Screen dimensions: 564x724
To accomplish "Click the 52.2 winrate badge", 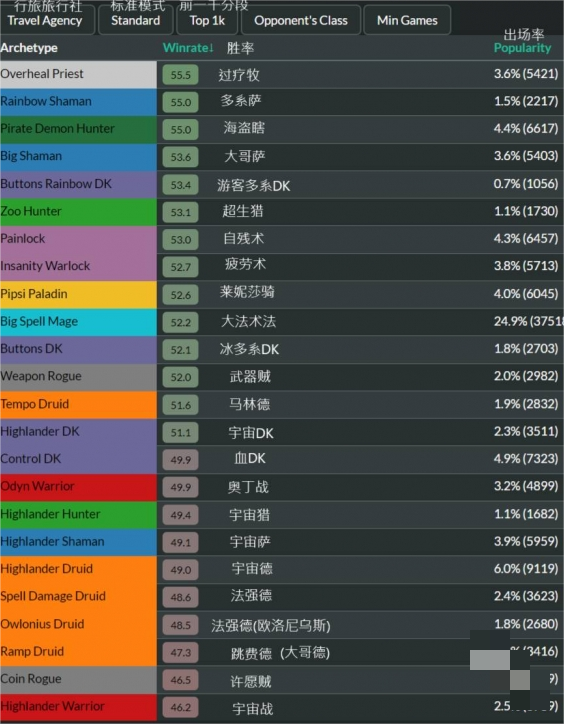I will pos(181,322).
